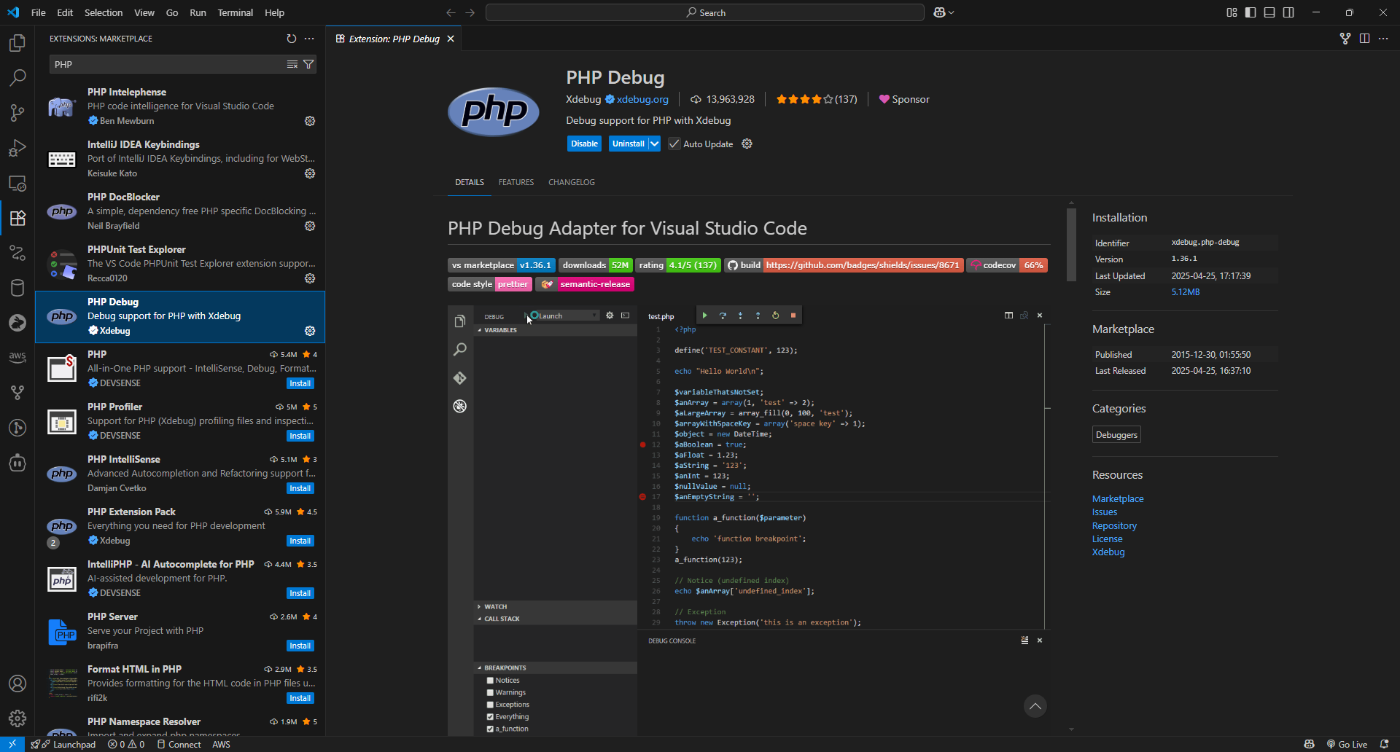
Task: Open the Source Control view
Action: [17, 113]
